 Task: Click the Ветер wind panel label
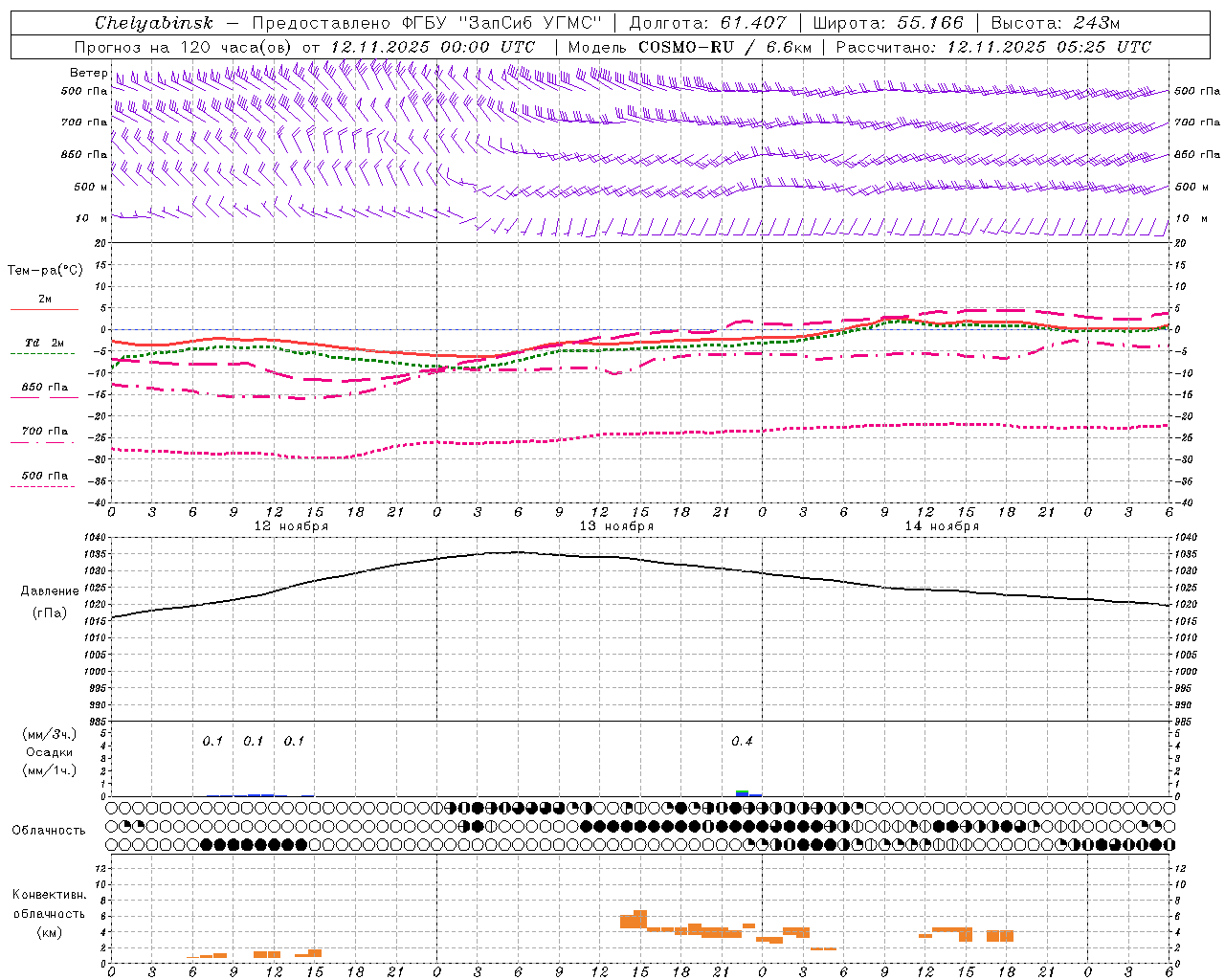pyautogui.click(x=88, y=73)
